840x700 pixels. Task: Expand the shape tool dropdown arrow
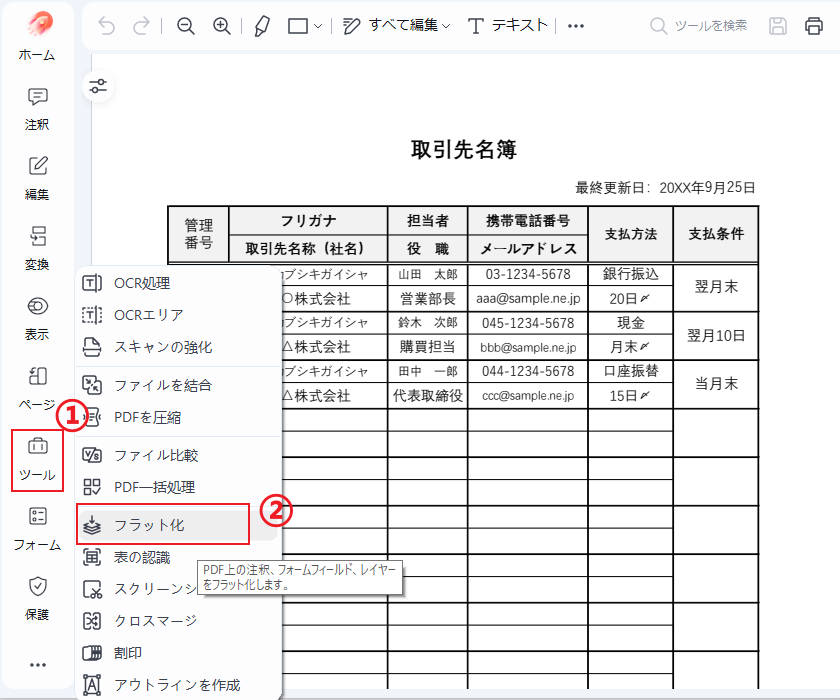pos(316,26)
